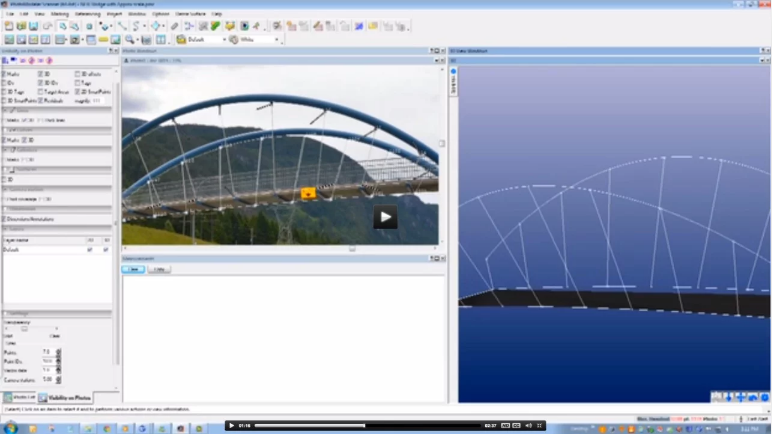Click first small icon in Visibility panel toolbar
The image size is (772, 434).
pos(5,60)
